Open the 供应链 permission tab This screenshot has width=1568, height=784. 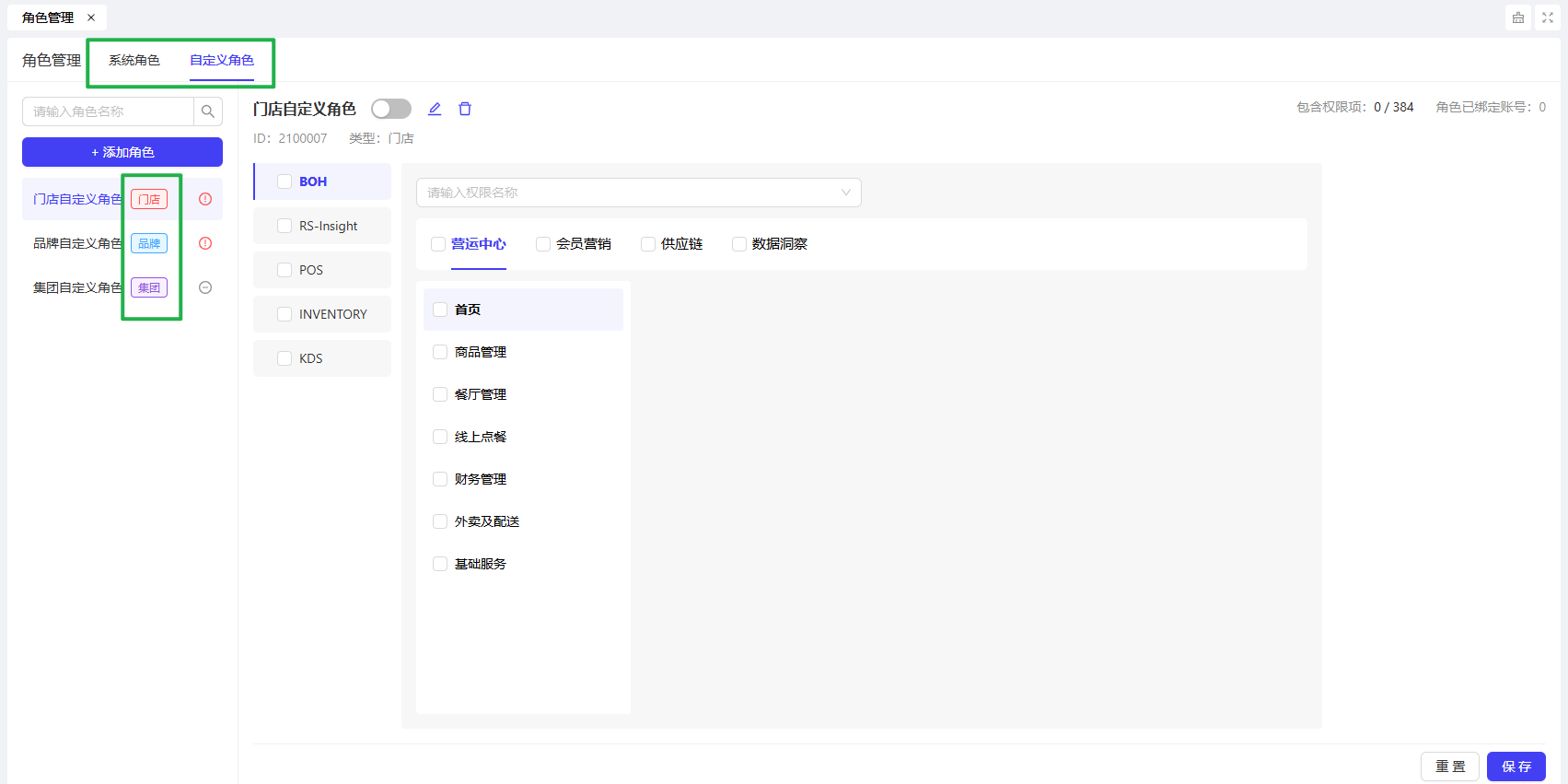pos(682,244)
